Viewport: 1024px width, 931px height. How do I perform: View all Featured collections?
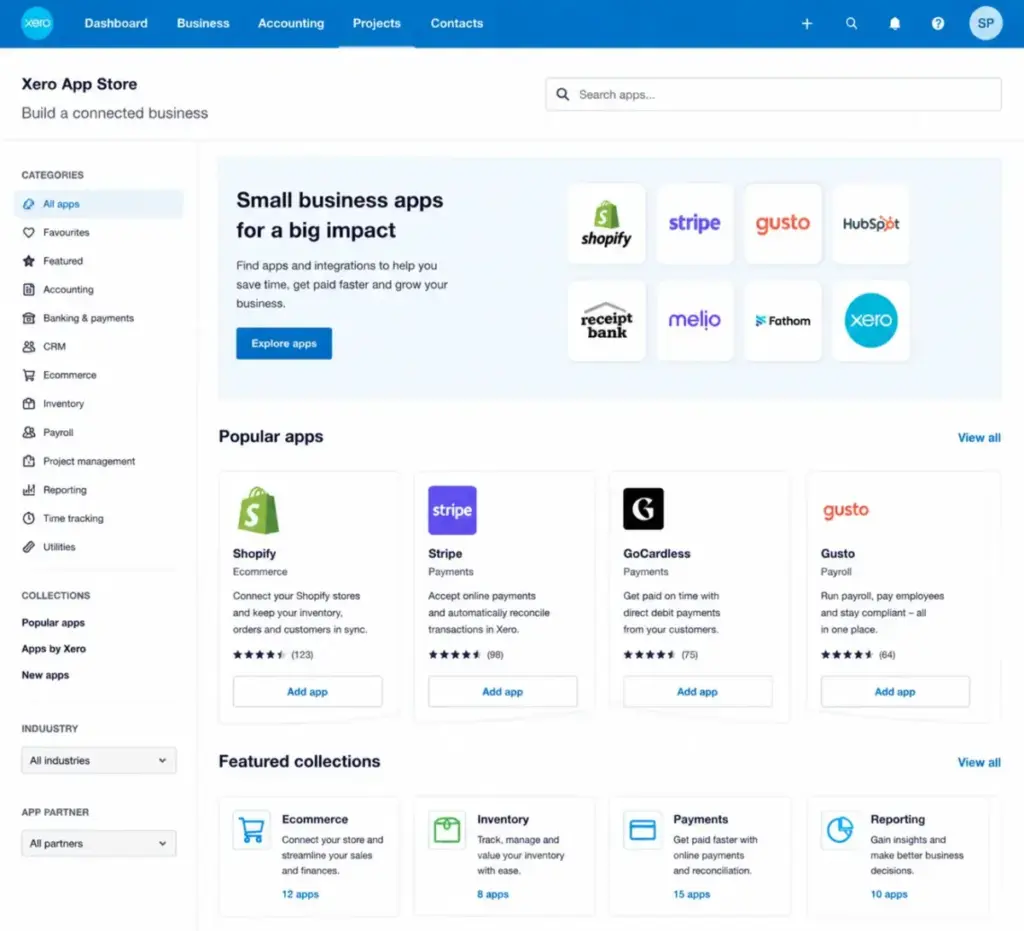(x=979, y=762)
